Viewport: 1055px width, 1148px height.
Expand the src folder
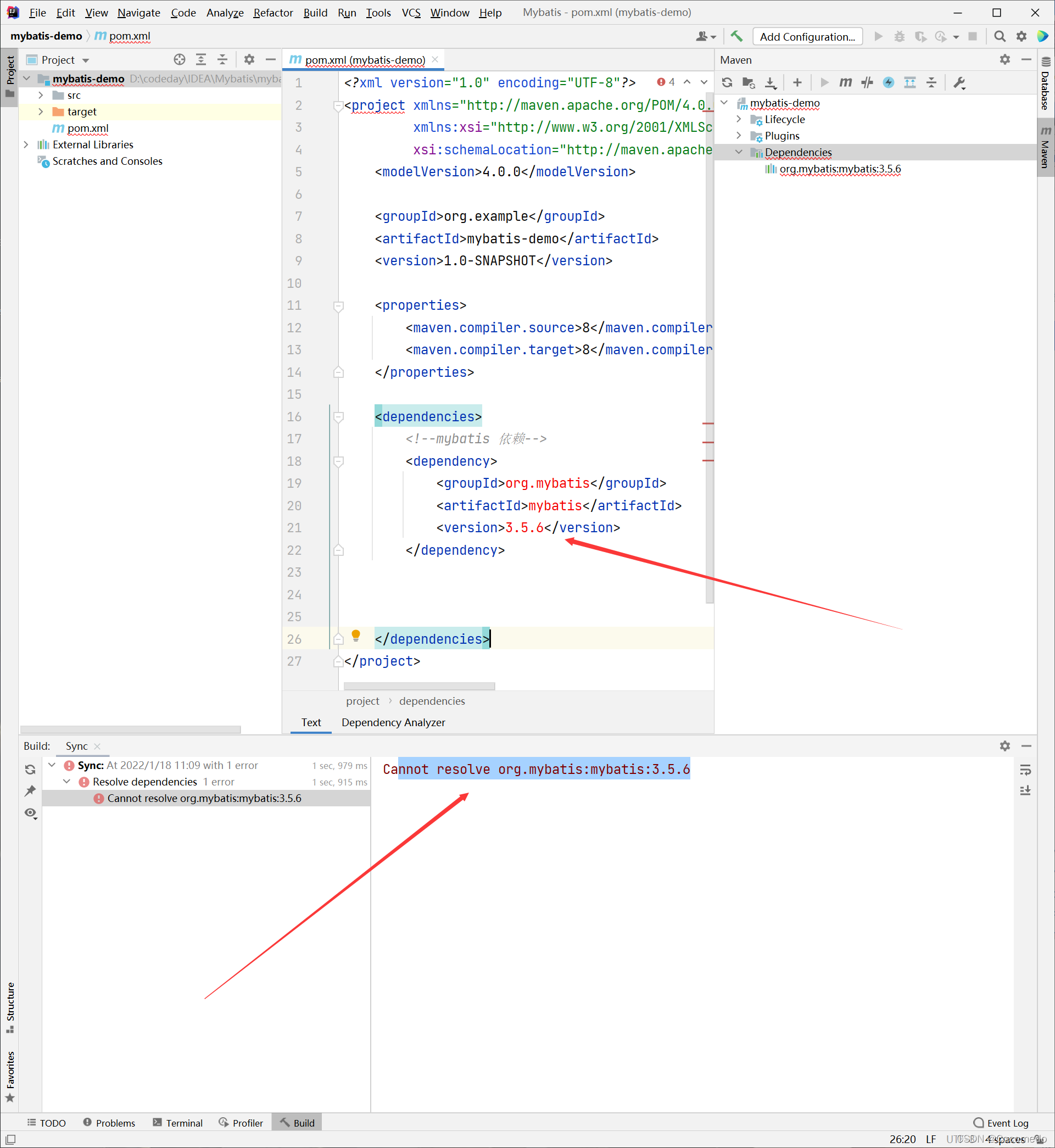(41, 96)
